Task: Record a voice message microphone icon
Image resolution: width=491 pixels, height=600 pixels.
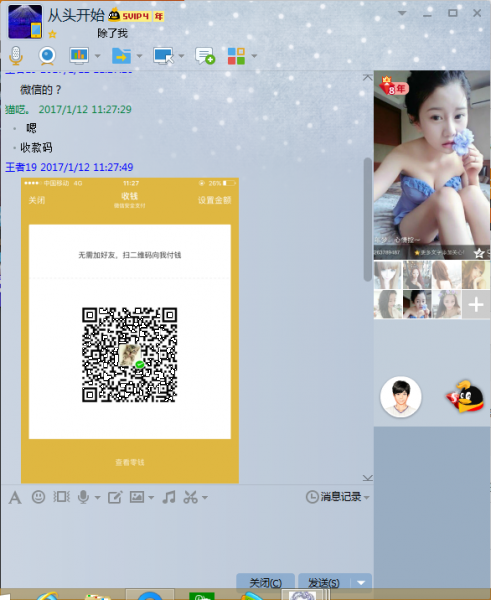Action: pos(83,497)
